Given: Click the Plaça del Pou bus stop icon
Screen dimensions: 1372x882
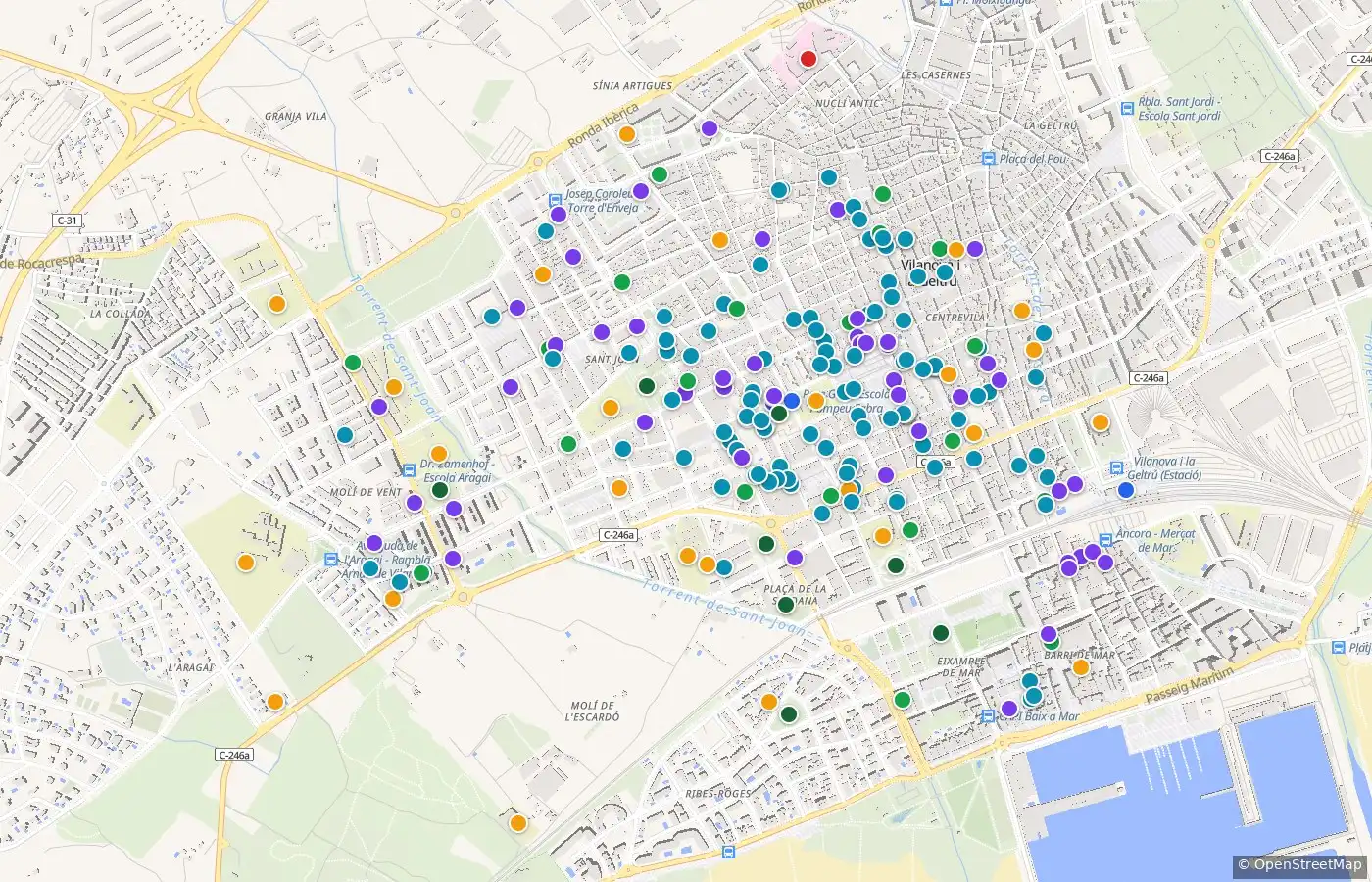Looking at the screenshot, I should (990, 159).
